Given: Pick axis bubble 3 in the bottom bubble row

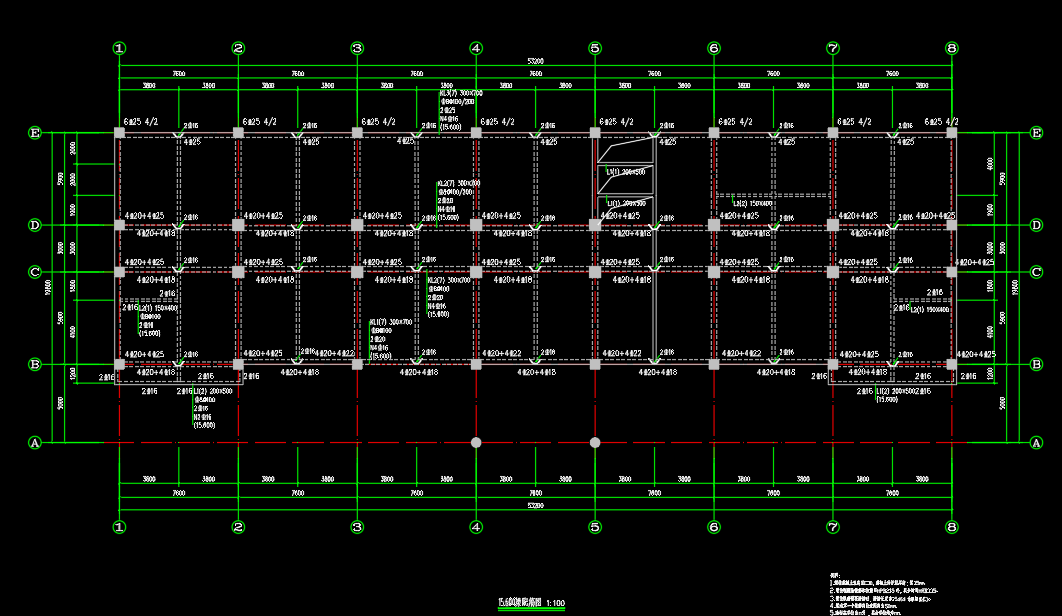Looking at the screenshot, I should point(357,527).
